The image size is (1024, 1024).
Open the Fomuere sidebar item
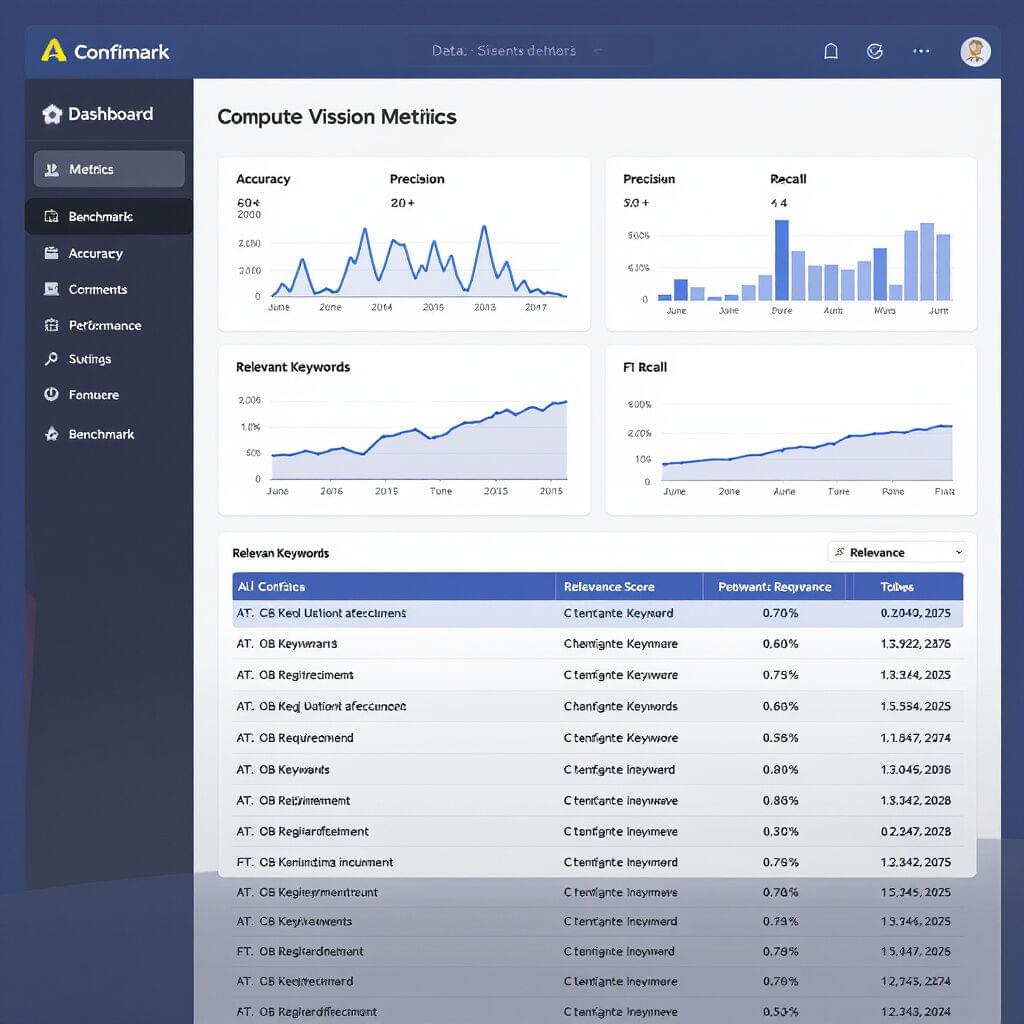pyautogui.click(x=109, y=395)
